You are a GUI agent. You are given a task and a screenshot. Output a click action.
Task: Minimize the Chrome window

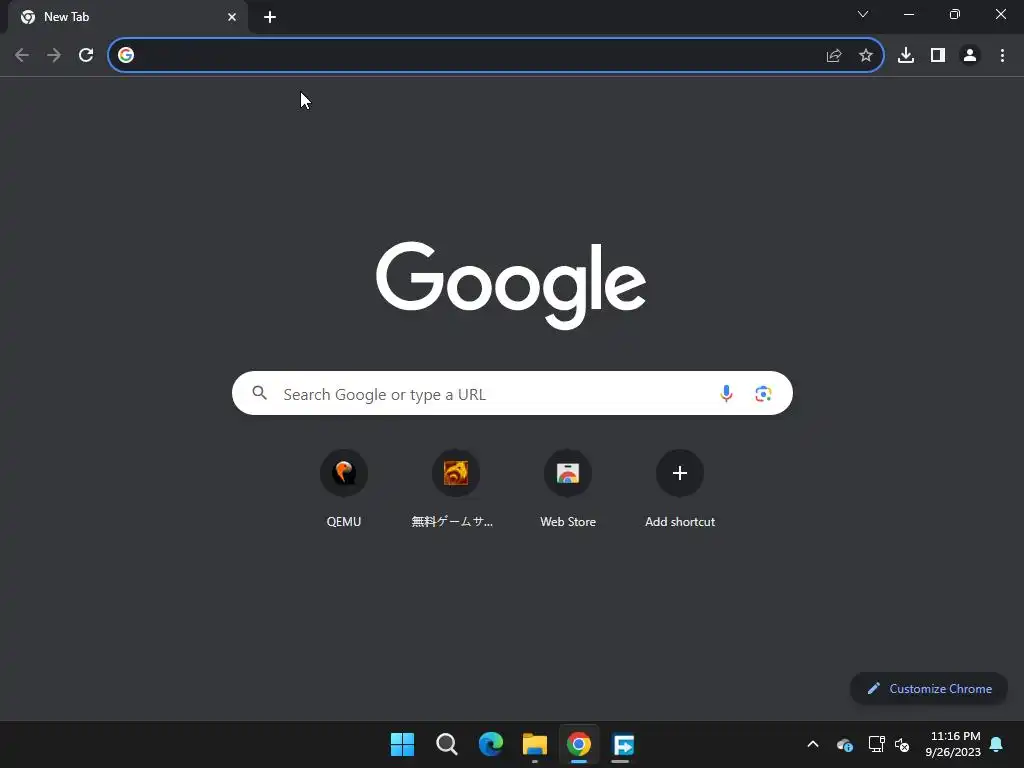[x=908, y=14]
